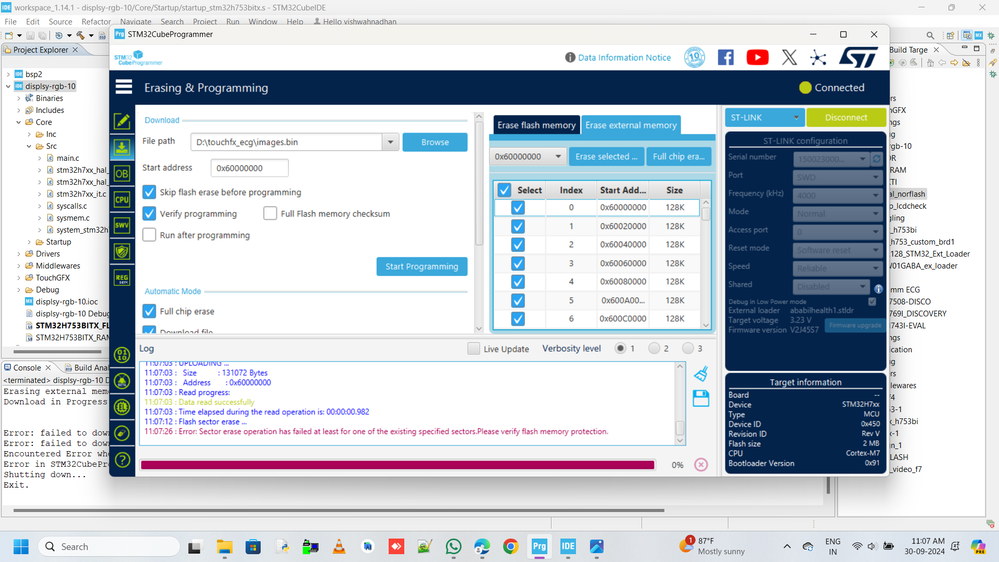Open ST Facebook page icon
999x562 pixels.
(x=725, y=57)
